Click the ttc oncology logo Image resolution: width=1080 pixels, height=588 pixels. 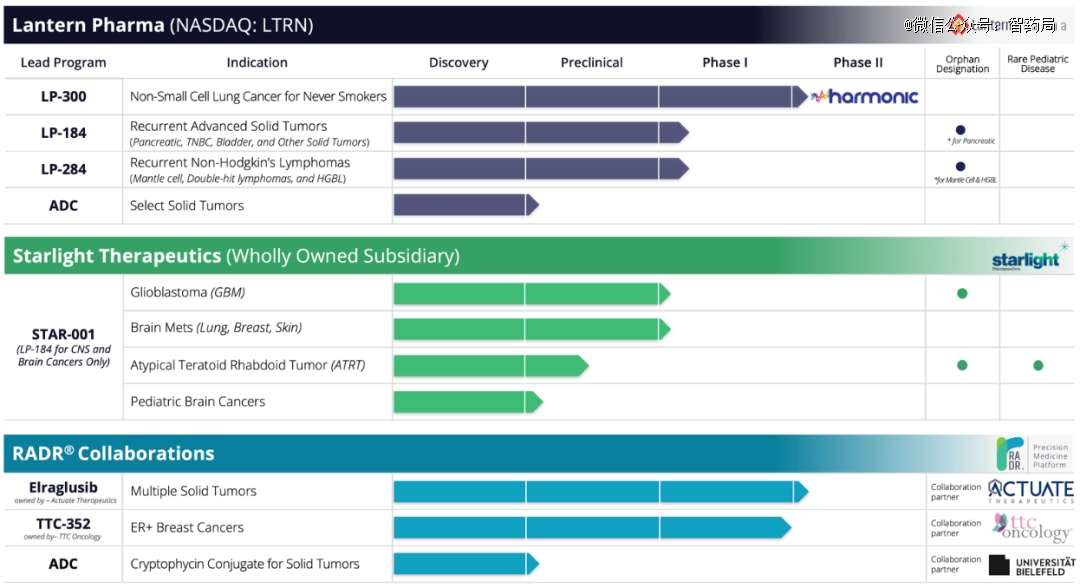click(1030, 527)
